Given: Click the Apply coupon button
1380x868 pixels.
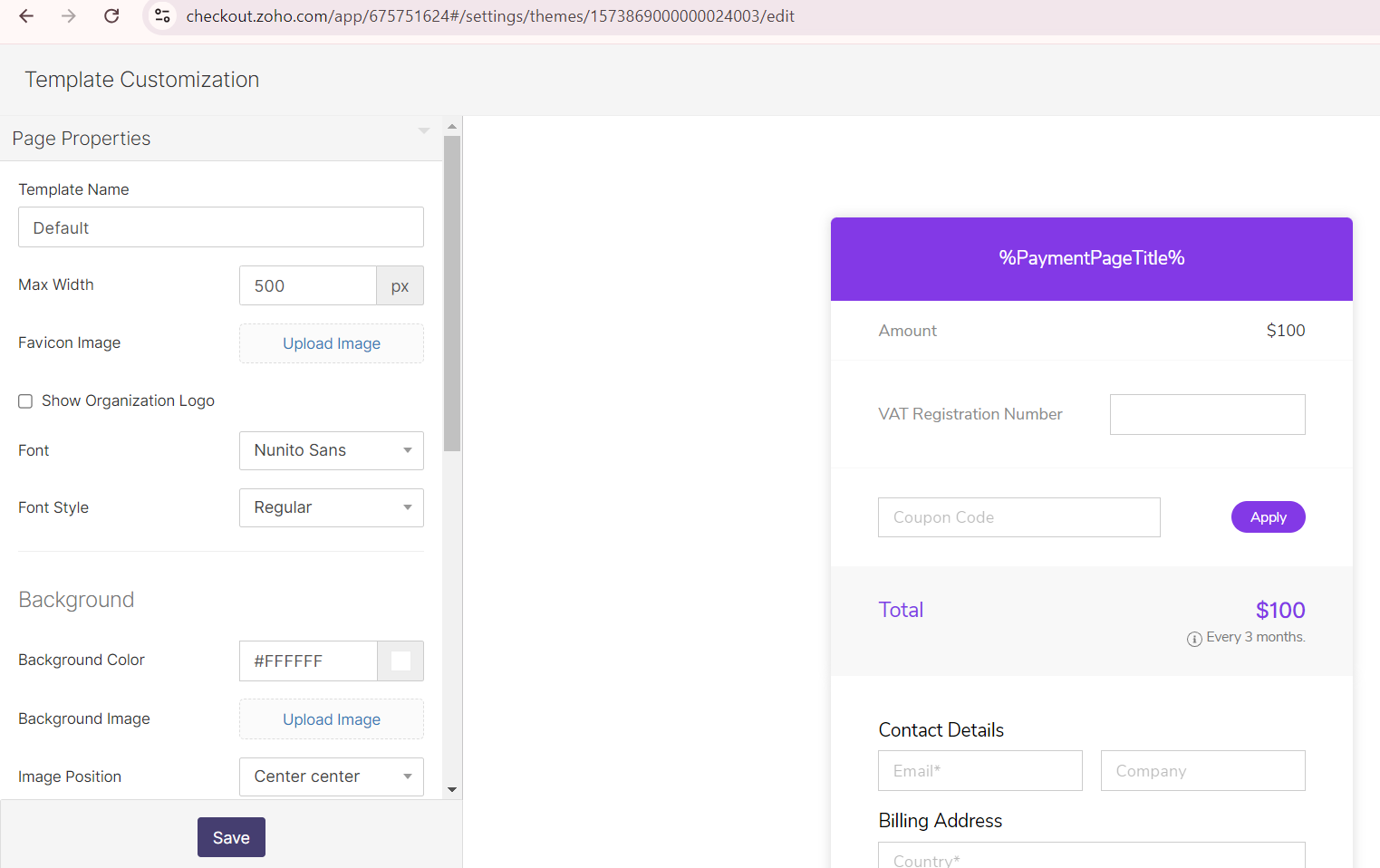Looking at the screenshot, I should pyautogui.click(x=1268, y=517).
